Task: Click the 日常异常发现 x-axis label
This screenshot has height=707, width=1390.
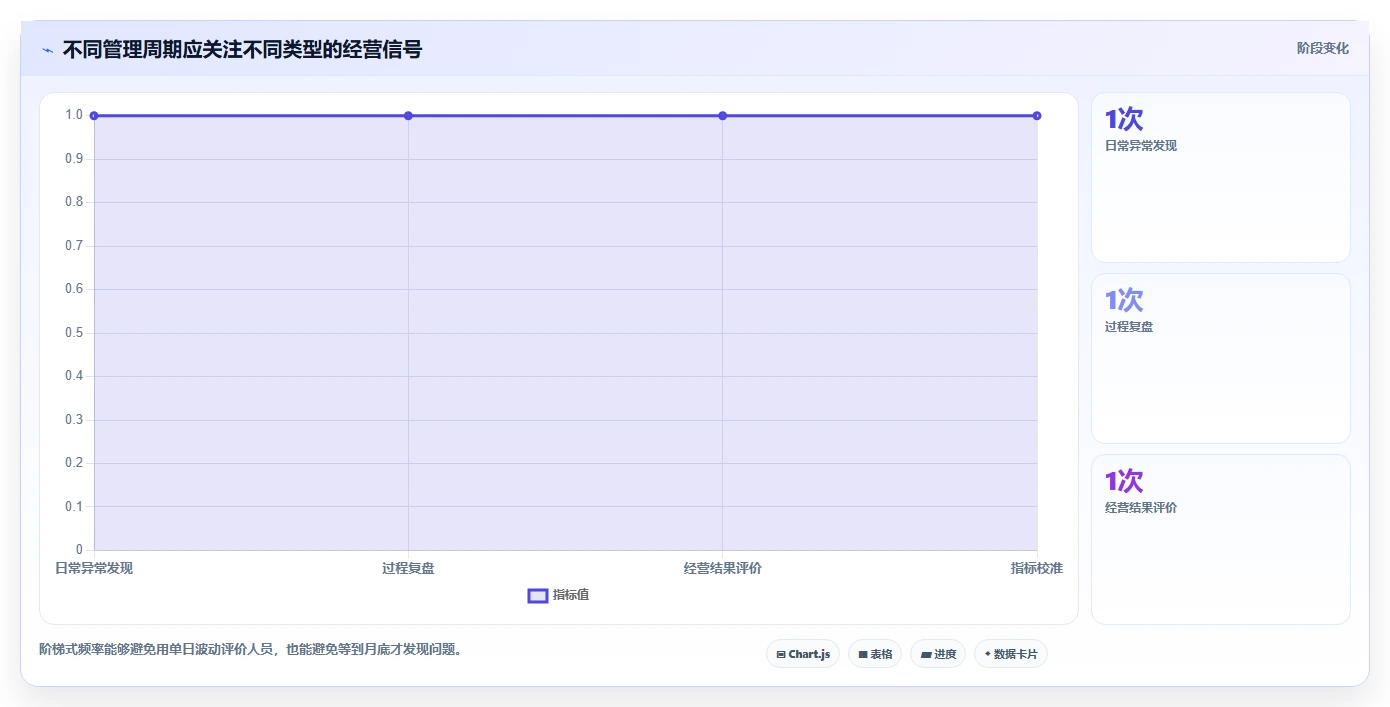Action: click(x=94, y=568)
